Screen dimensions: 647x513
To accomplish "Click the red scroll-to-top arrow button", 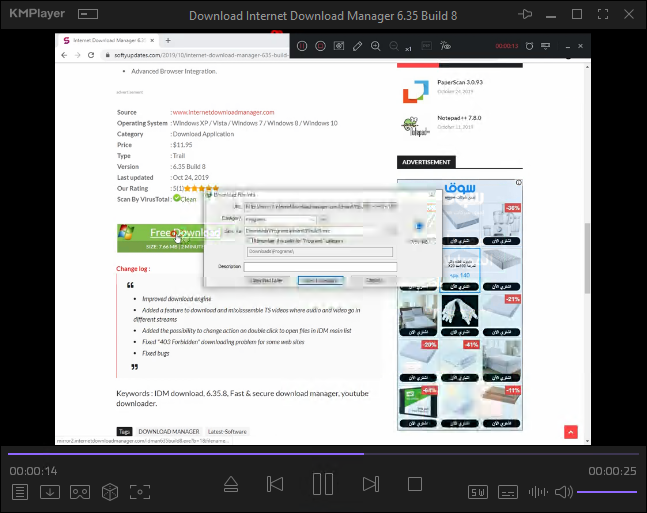I will click(571, 432).
